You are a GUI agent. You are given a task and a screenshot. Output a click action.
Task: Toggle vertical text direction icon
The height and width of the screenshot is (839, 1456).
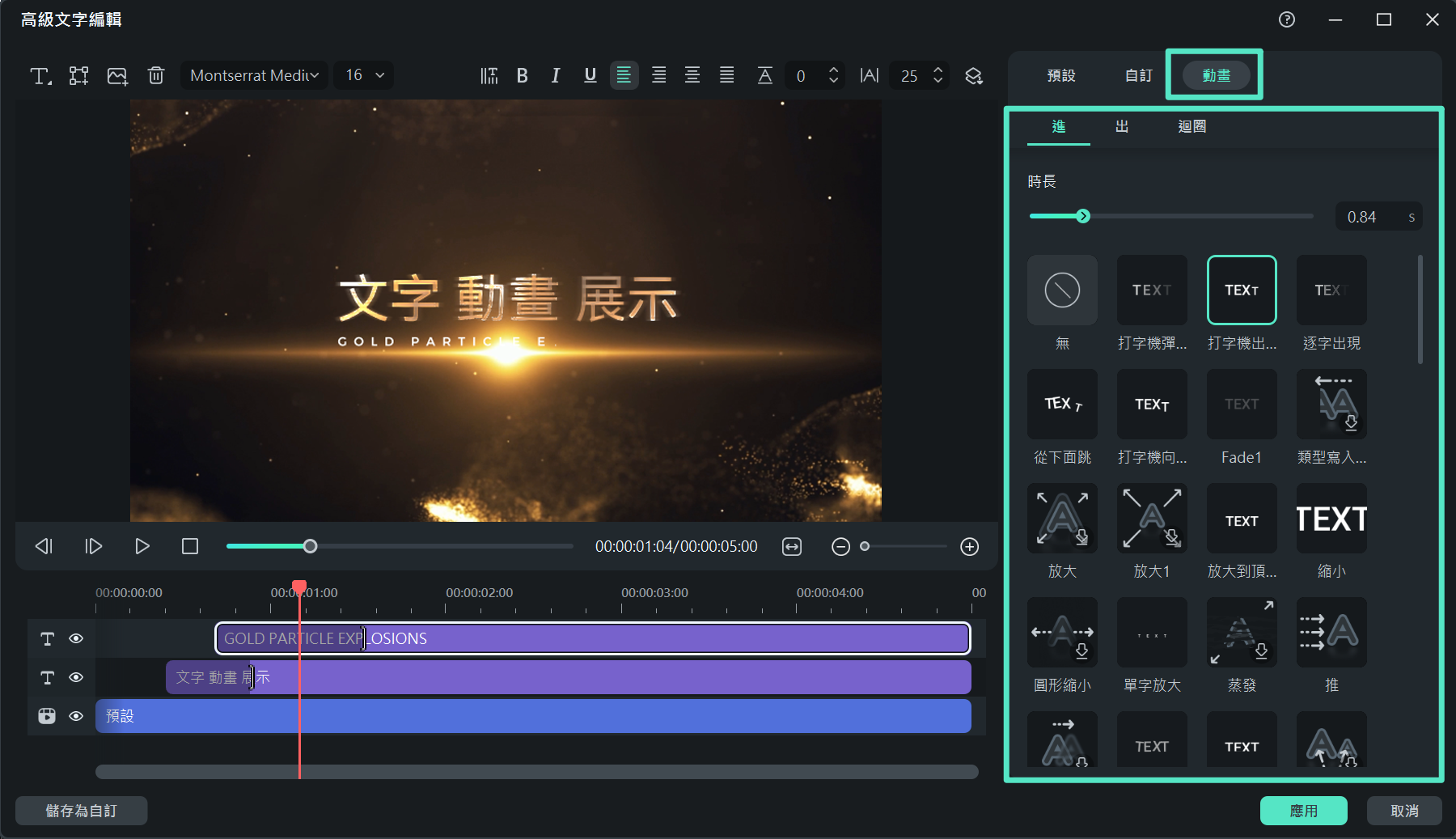(x=489, y=76)
